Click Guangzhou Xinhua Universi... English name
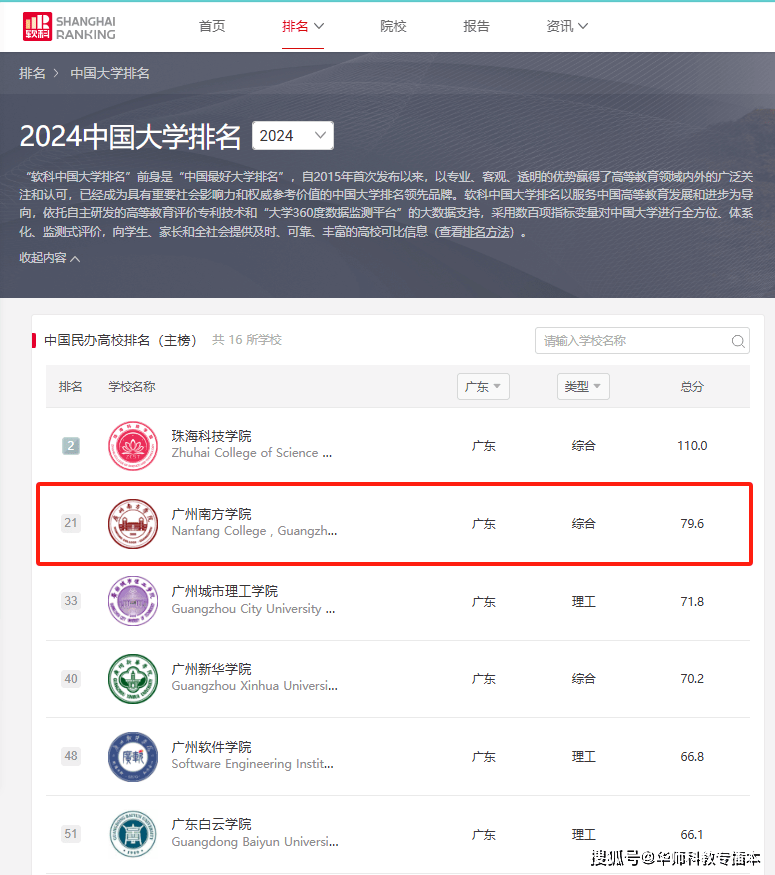The height and width of the screenshot is (875, 775). tap(254, 685)
